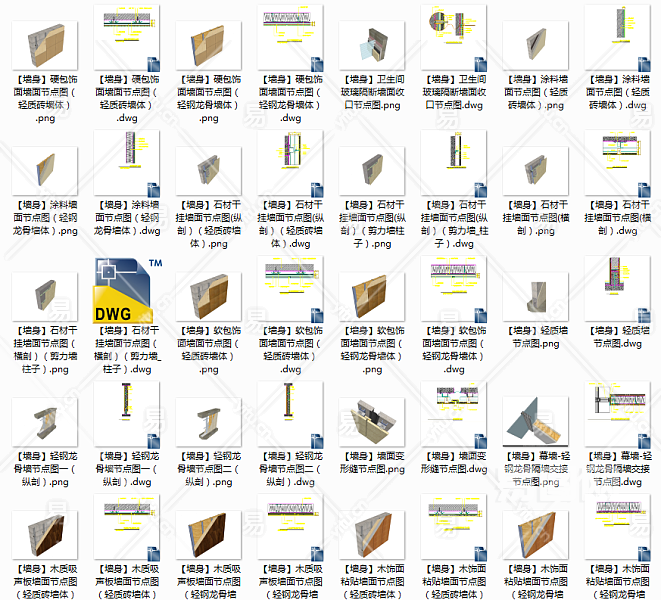Click file name 轻质墙节点图.dwg
This screenshot has height=600, width=661.
pyautogui.click(x=618, y=337)
